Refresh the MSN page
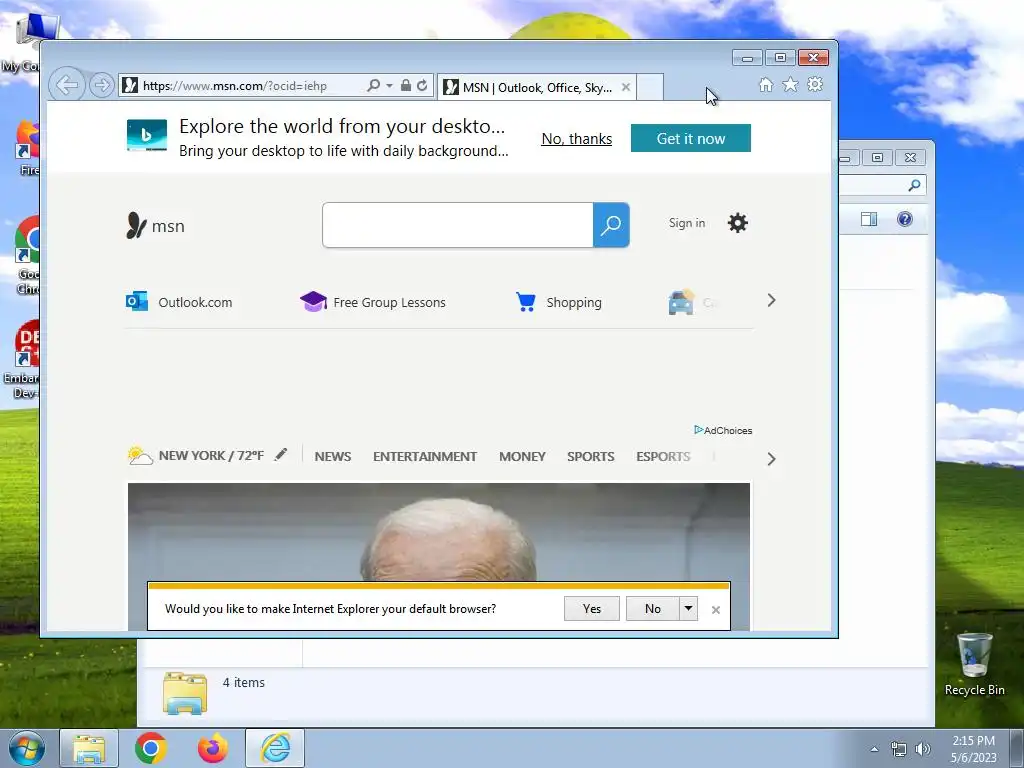1024x768 pixels. [422, 86]
